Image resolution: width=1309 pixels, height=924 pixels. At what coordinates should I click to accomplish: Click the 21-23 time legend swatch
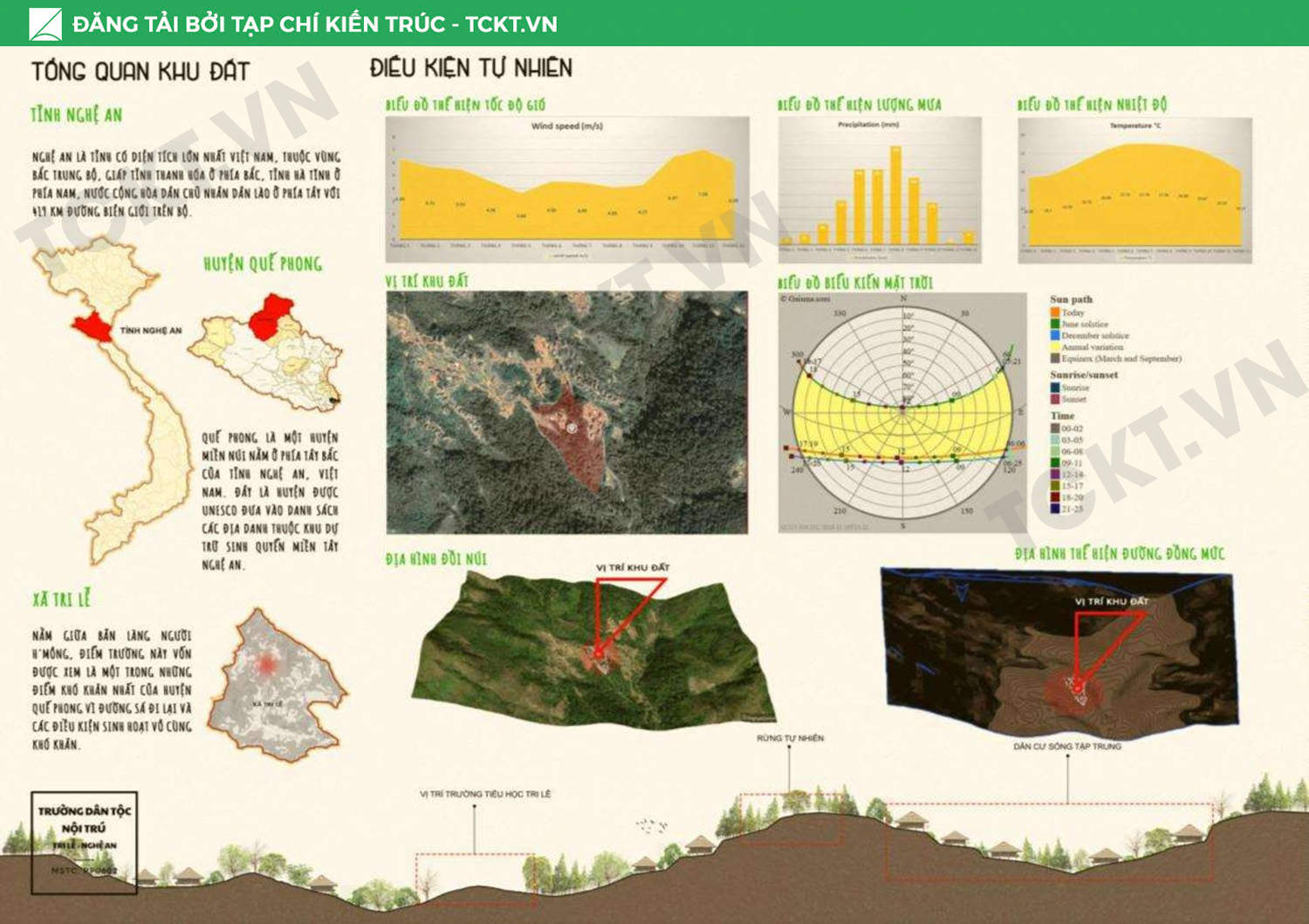[1055, 509]
